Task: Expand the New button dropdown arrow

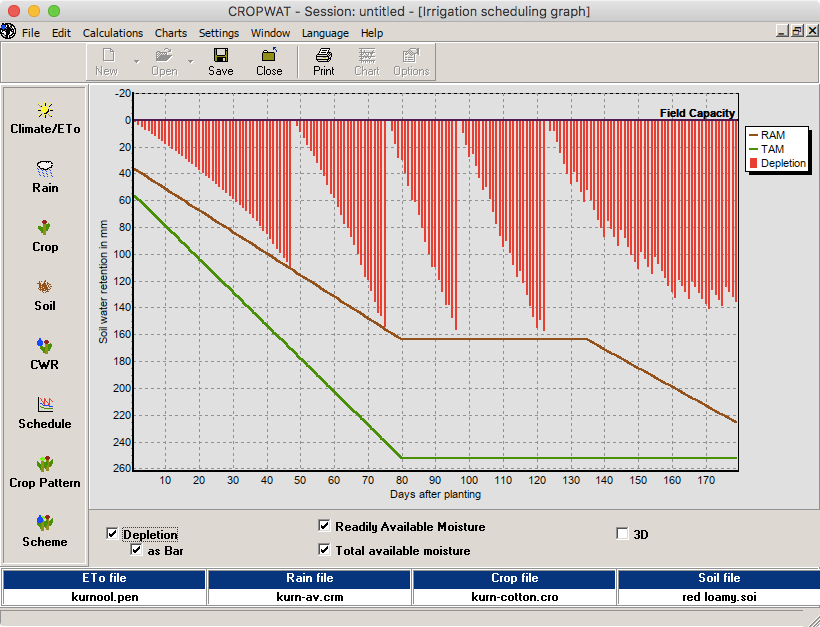Action: point(136,62)
